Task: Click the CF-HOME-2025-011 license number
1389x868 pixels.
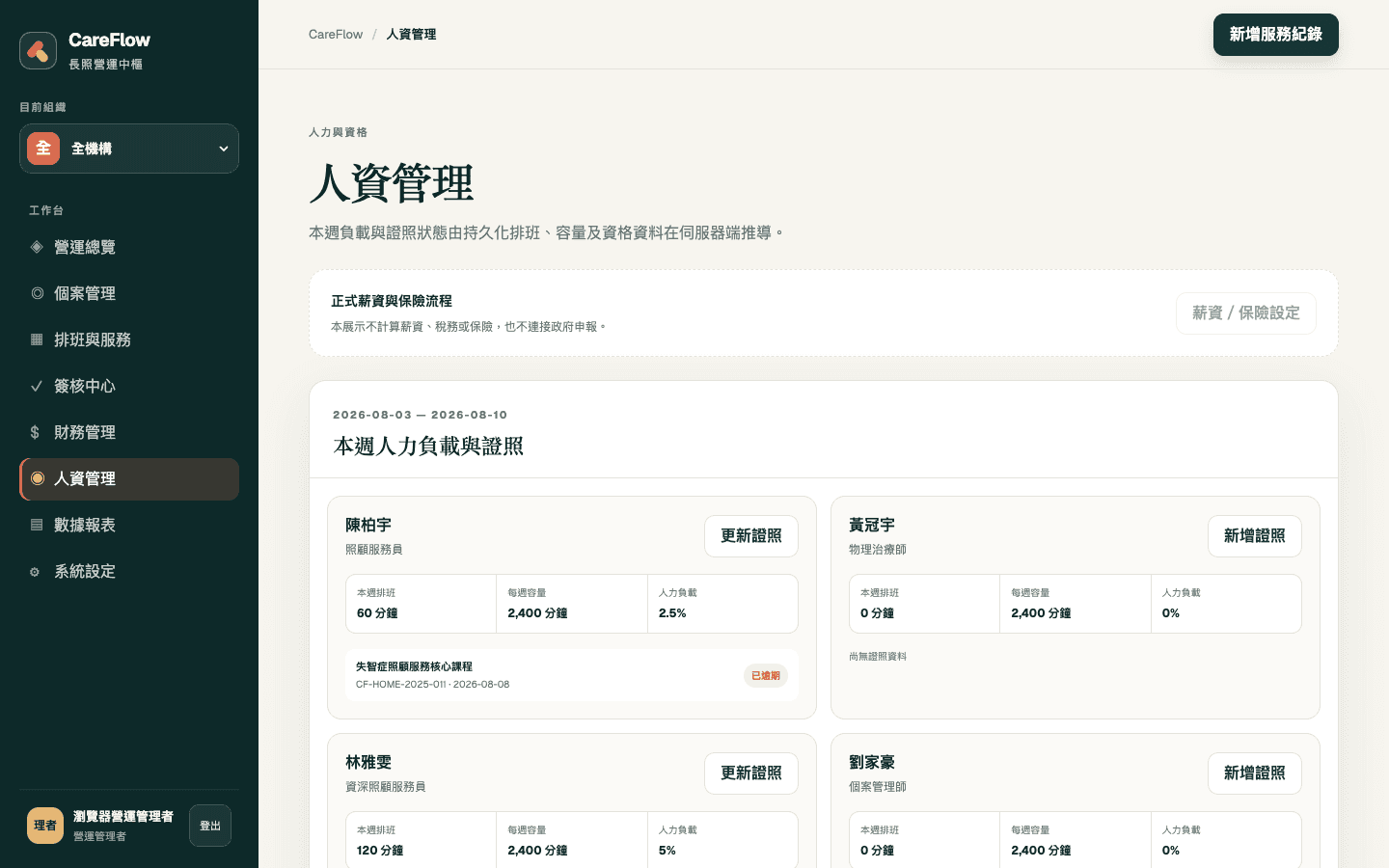Action: pos(400,685)
